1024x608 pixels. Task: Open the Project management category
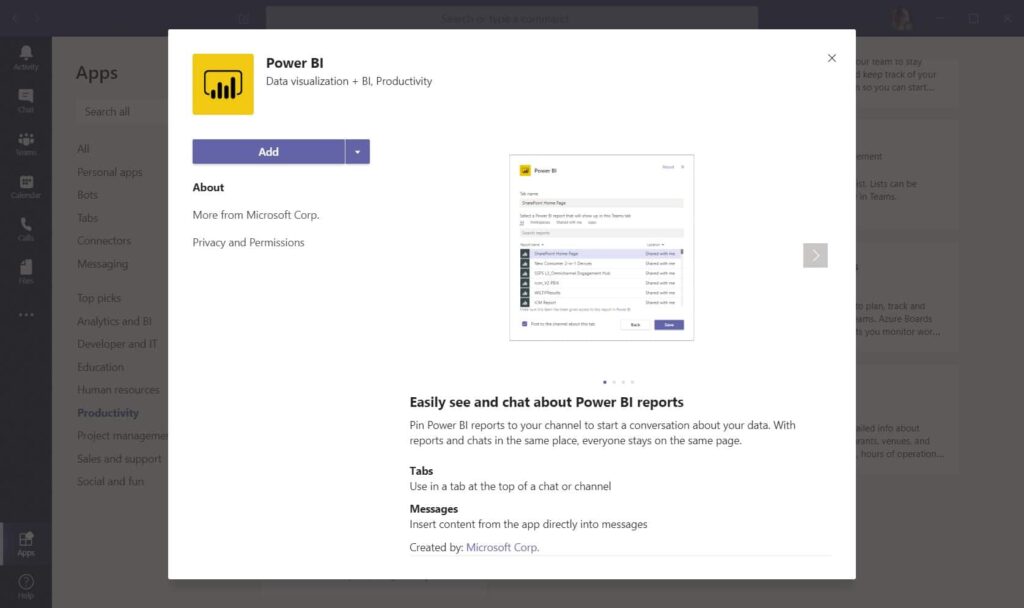pyautogui.click(x=122, y=436)
